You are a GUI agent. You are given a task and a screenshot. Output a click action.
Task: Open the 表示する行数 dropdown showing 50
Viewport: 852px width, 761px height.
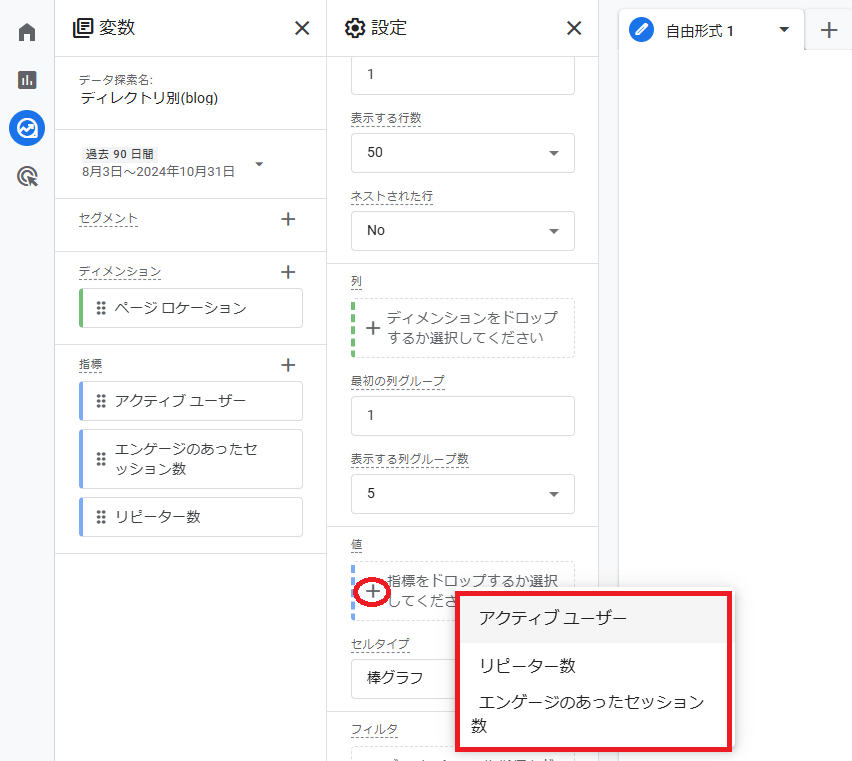462,153
